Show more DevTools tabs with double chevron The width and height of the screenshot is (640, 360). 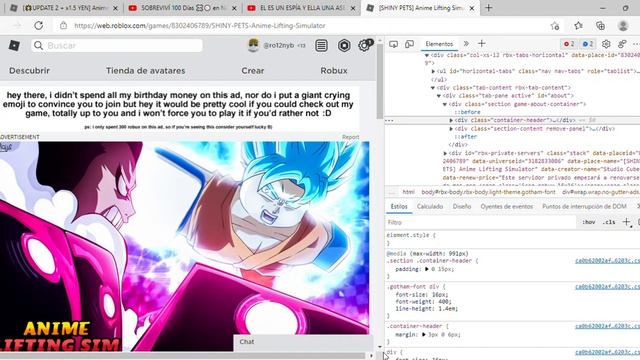(466, 44)
